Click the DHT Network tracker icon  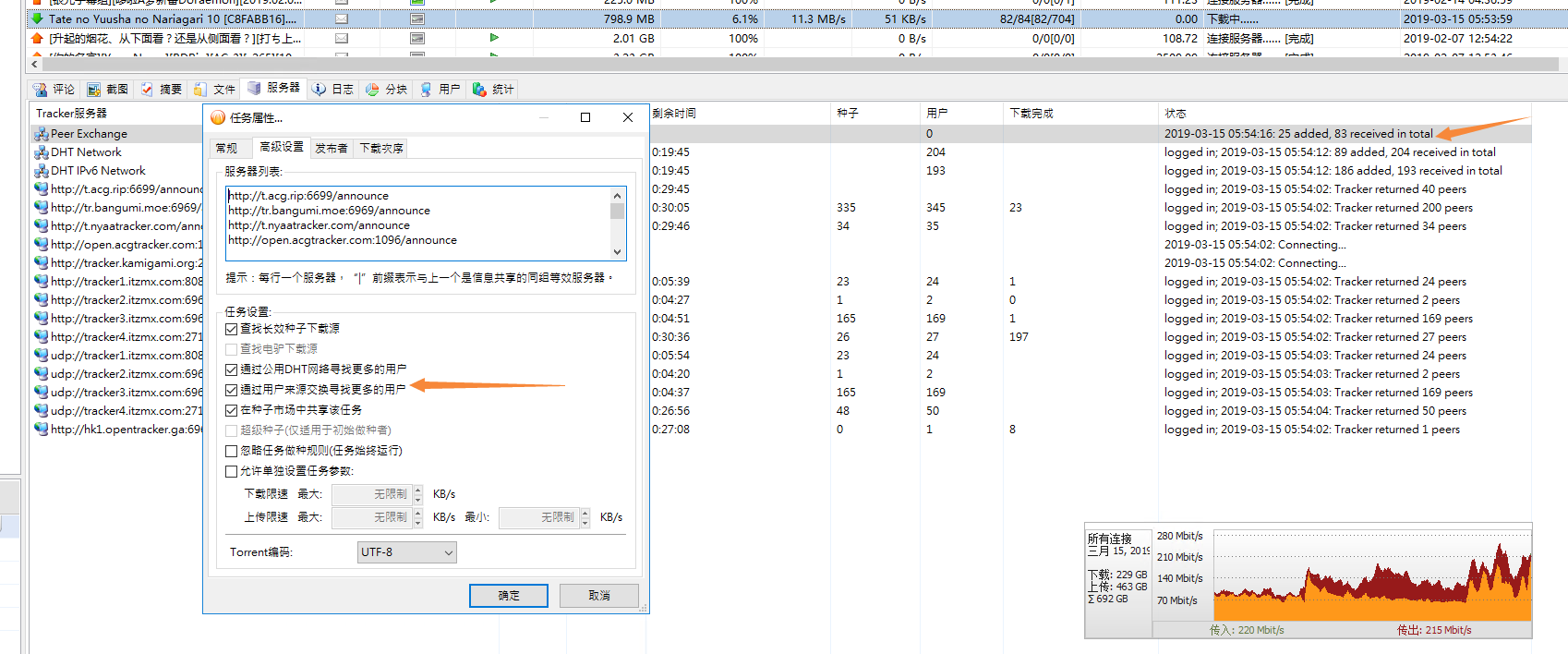tap(42, 152)
